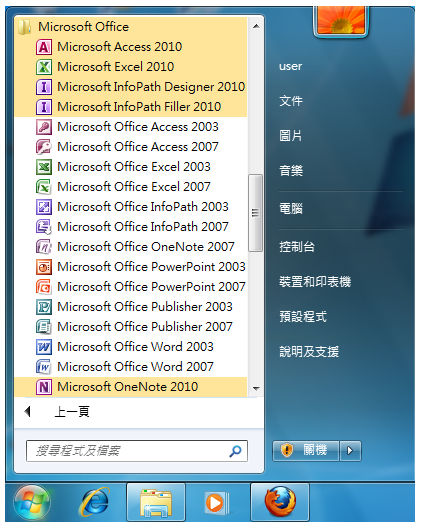Click the Office Access 2007 icon

(44, 147)
